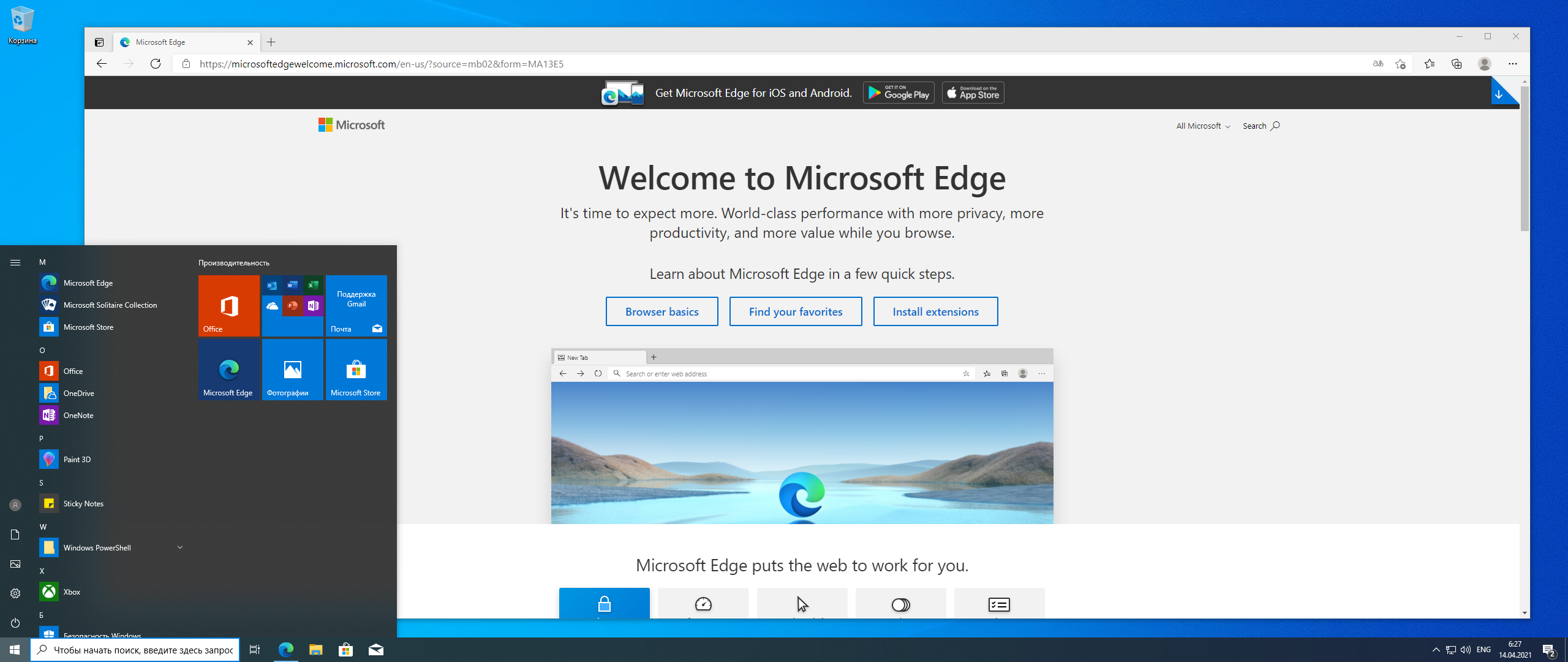Screen dimensions: 1568x662
Task: Click the Get it on Google Play badge
Action: click(899, 93)
